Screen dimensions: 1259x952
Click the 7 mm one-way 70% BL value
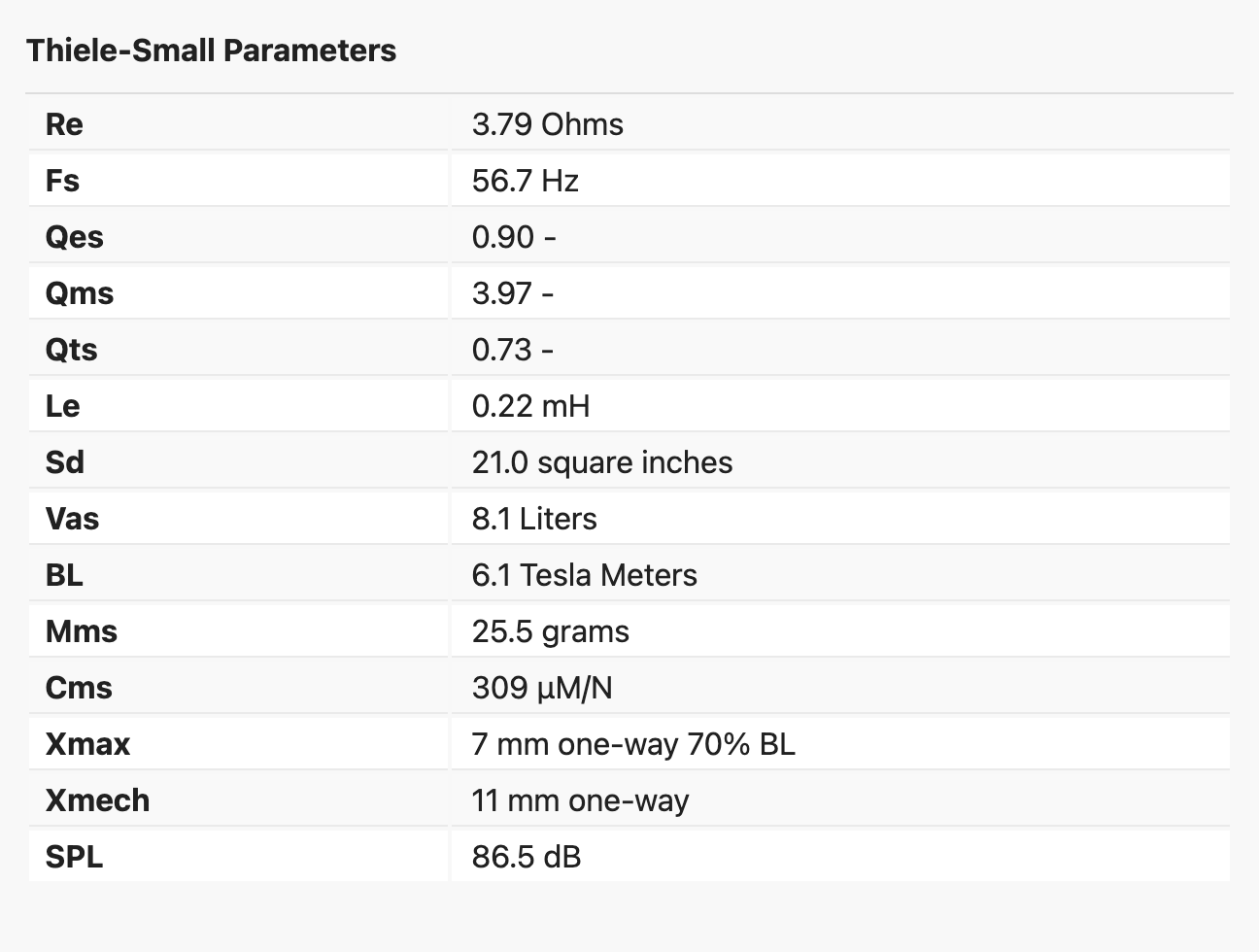(x=633, y=744)
